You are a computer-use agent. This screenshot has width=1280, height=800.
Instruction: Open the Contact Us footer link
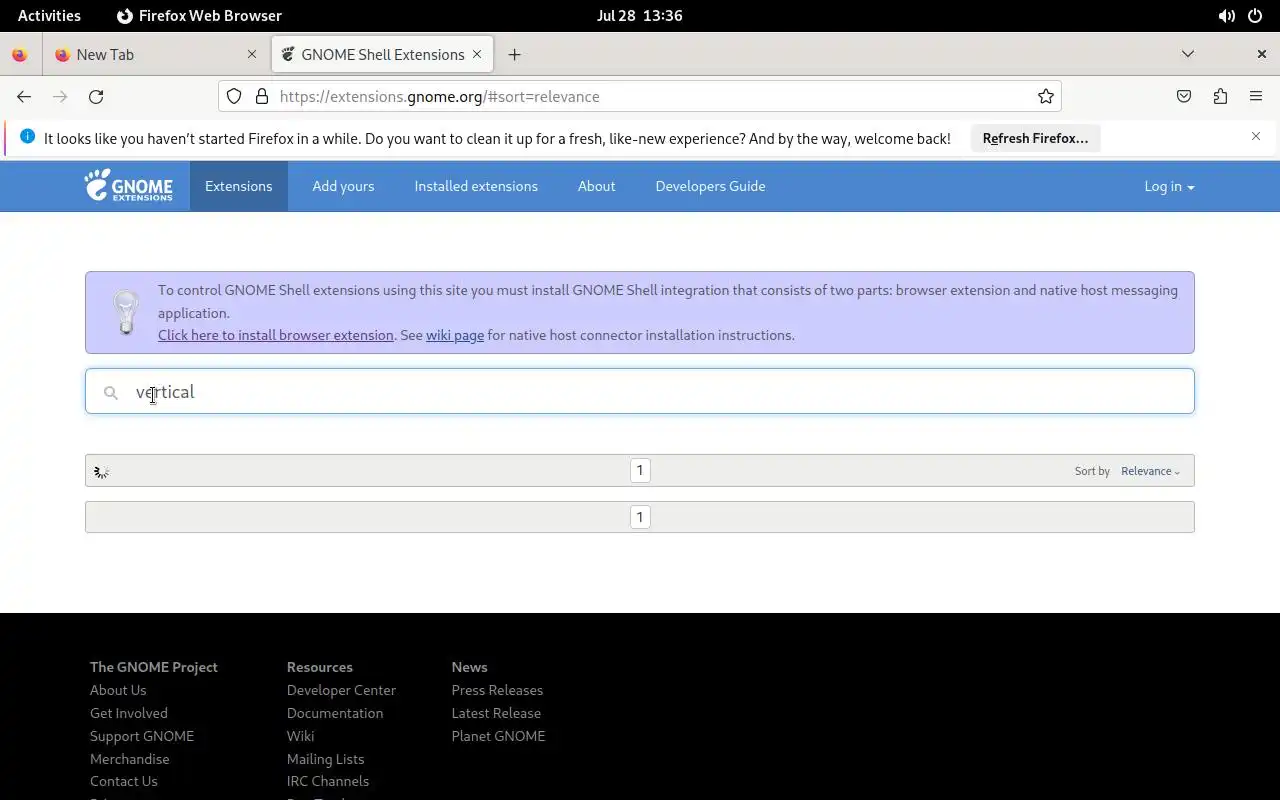click(x=124, y=781)
